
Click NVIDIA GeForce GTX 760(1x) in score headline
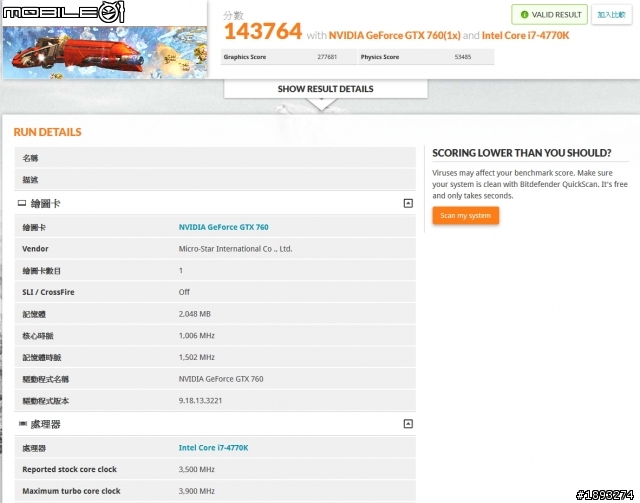(394, 36)
